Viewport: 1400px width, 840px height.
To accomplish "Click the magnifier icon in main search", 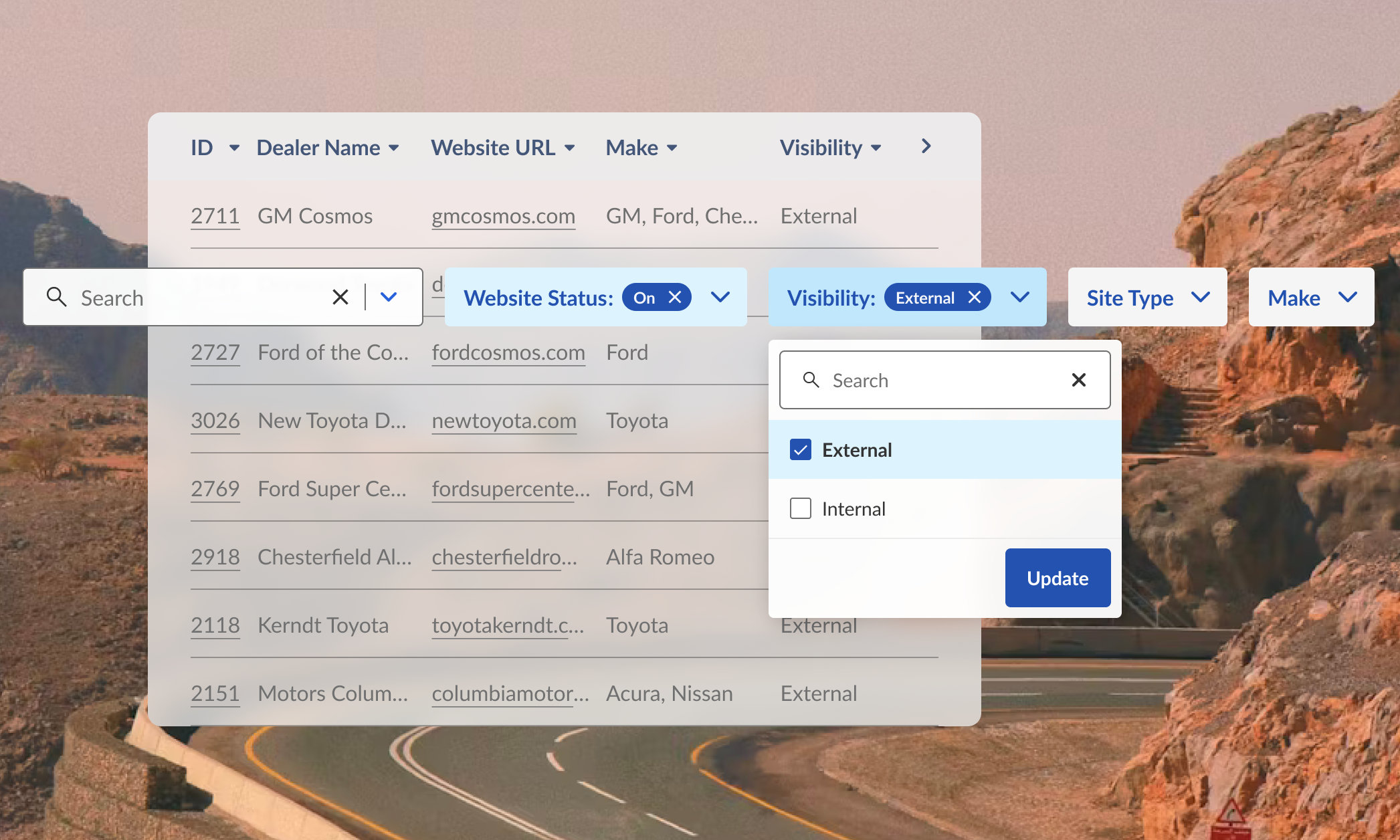I will point(57,297).
